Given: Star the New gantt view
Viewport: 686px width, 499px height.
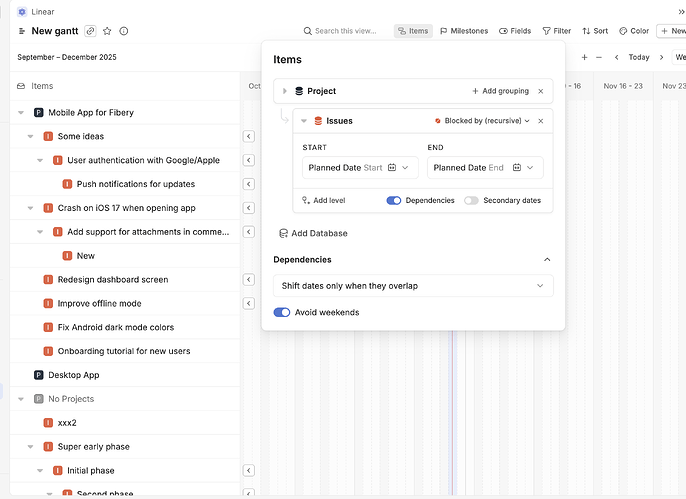Looking at the screenshot, I should point(107,31).
